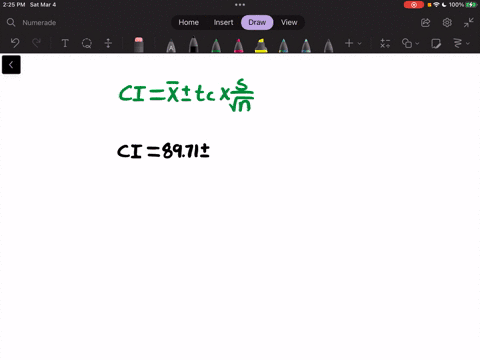Viewport: 480px width, 360px height.
Task: Tap the black CI = 89.71 handwriting
Action: (163, 151)
